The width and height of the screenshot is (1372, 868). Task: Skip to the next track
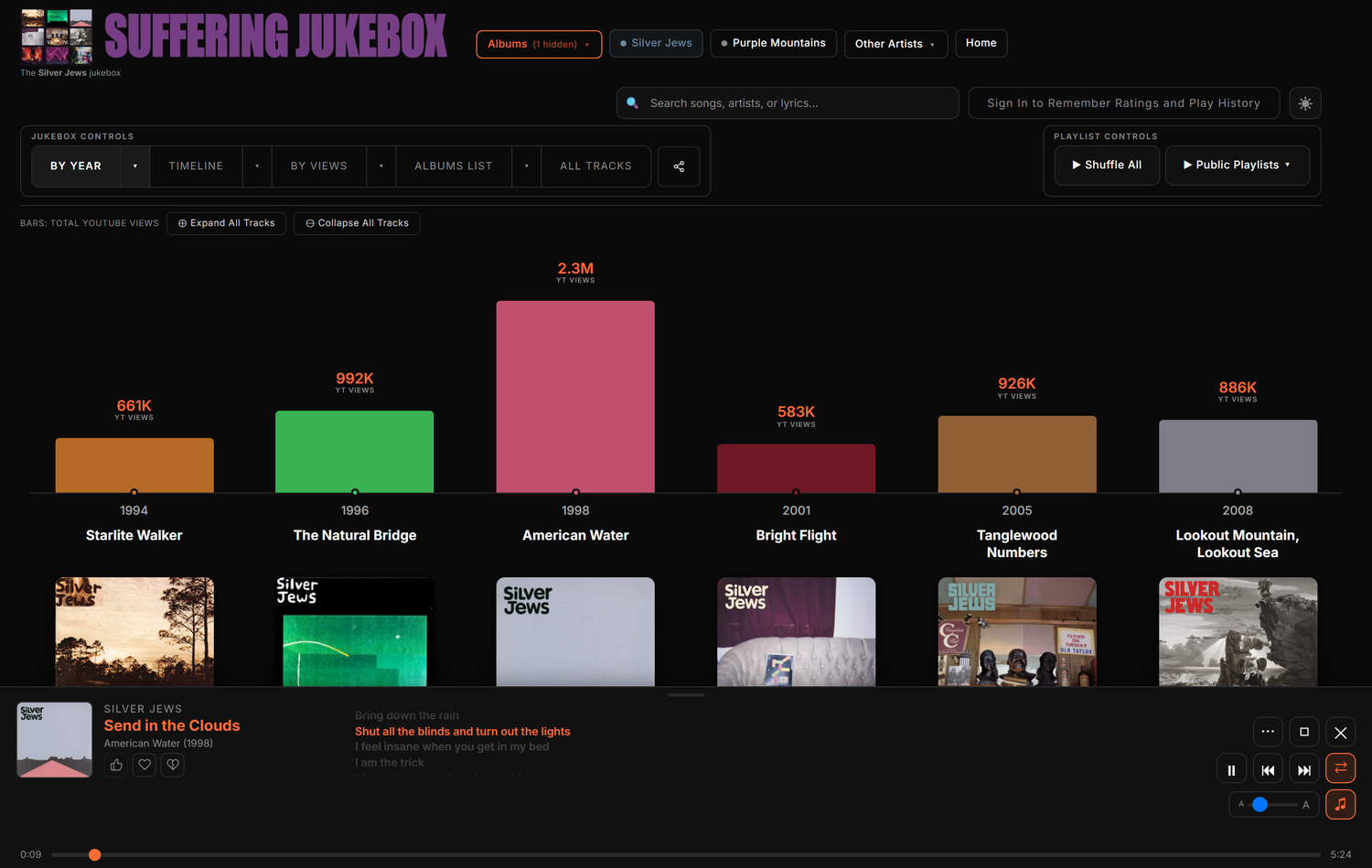pyautogui.click(x=1304, y=770)
